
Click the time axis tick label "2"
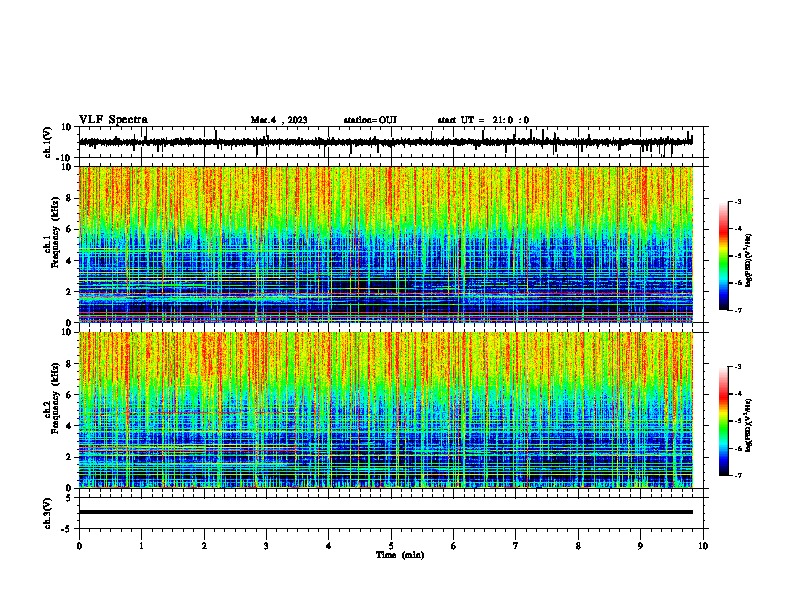click(x=204, y=546)
